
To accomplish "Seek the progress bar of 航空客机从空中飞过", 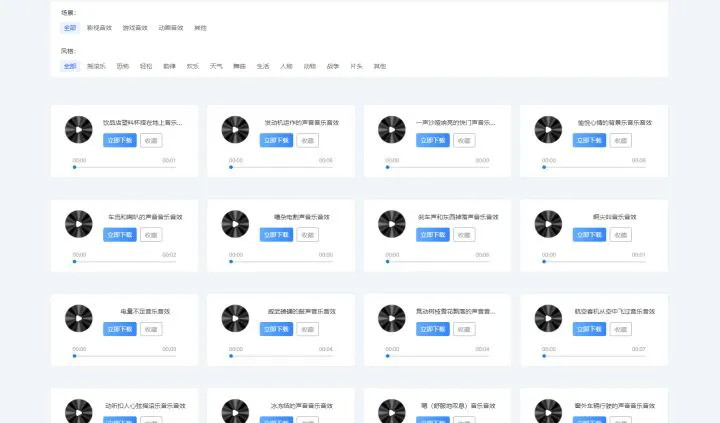I will tap(594, 356).
